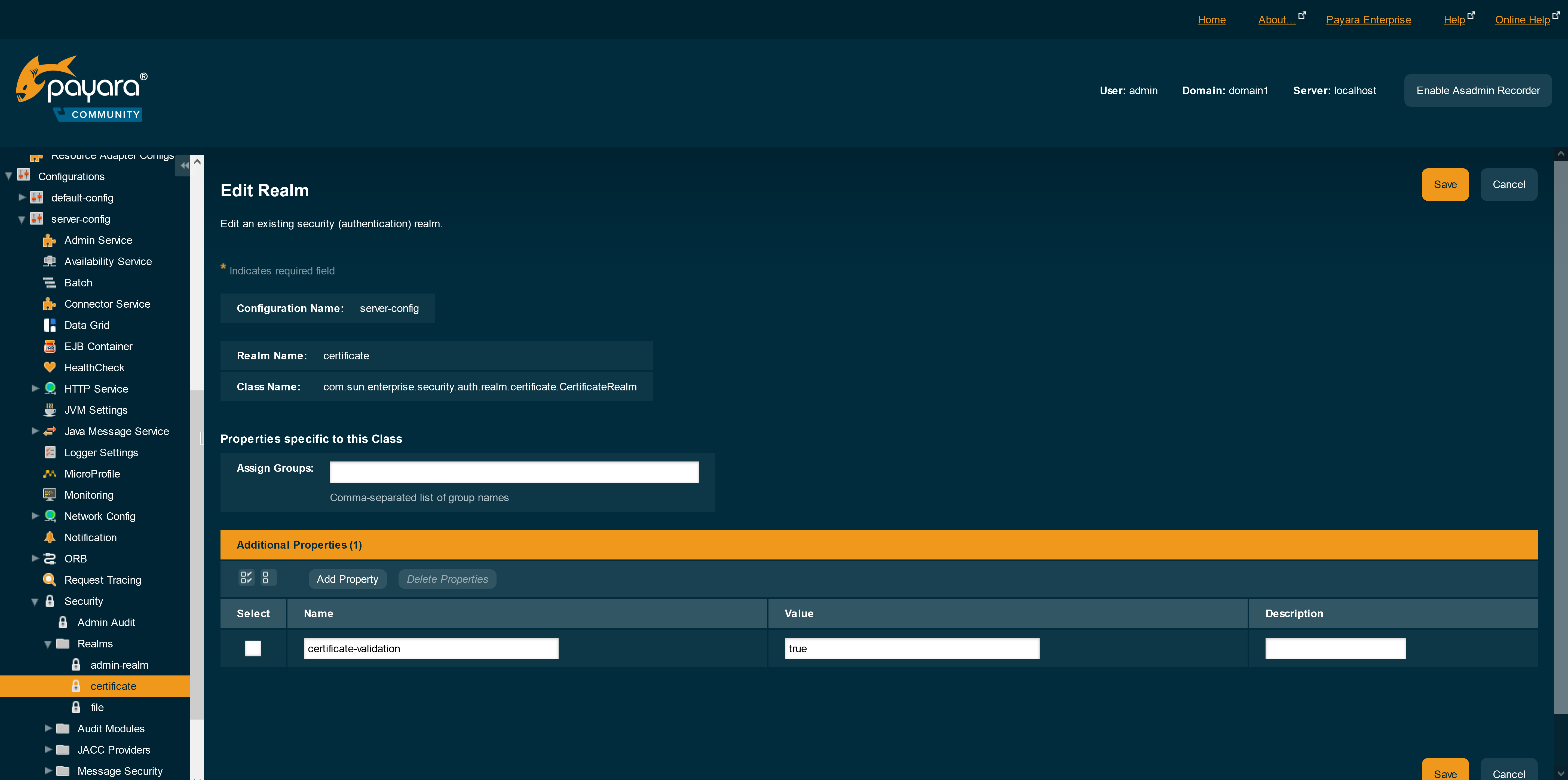Select the EJB Container jar icon

click(x=49, y=346)
